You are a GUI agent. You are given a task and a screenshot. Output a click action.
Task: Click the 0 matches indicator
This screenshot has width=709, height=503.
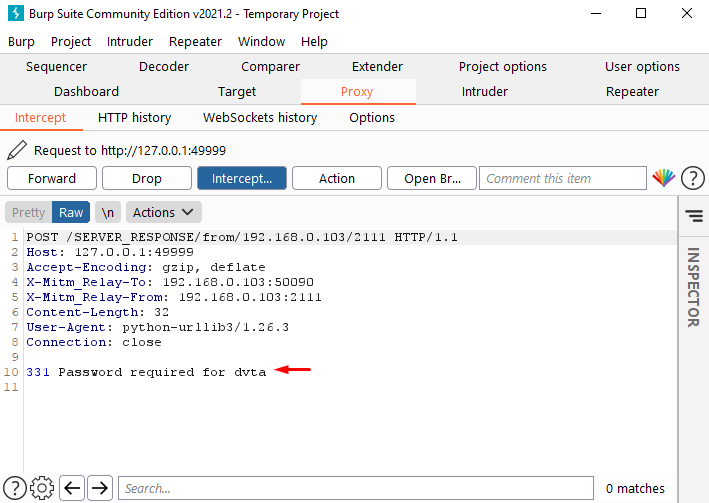click(x=635, y=489)
